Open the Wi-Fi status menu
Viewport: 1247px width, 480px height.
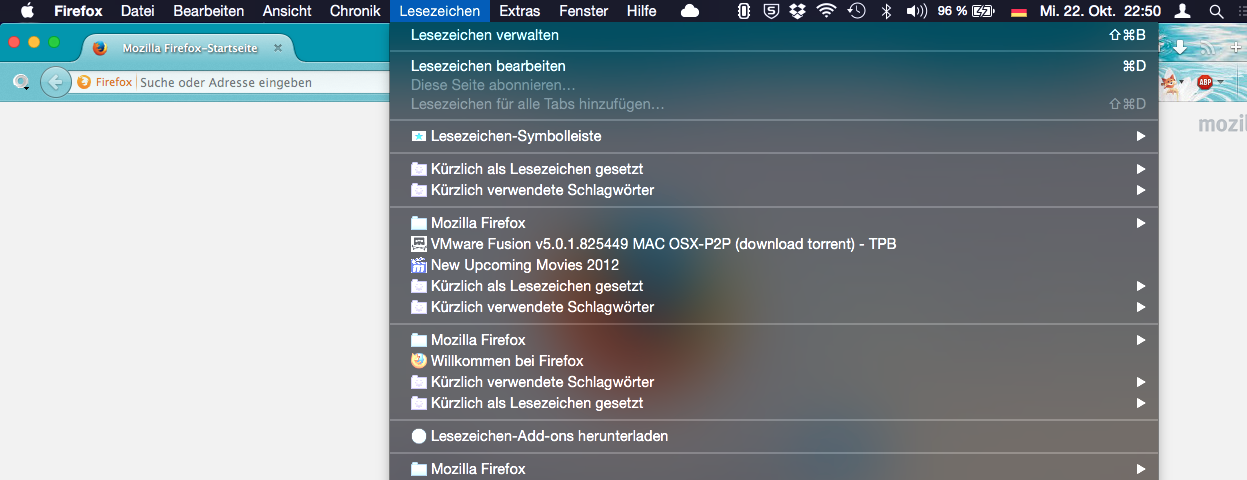tap(826, 11)
